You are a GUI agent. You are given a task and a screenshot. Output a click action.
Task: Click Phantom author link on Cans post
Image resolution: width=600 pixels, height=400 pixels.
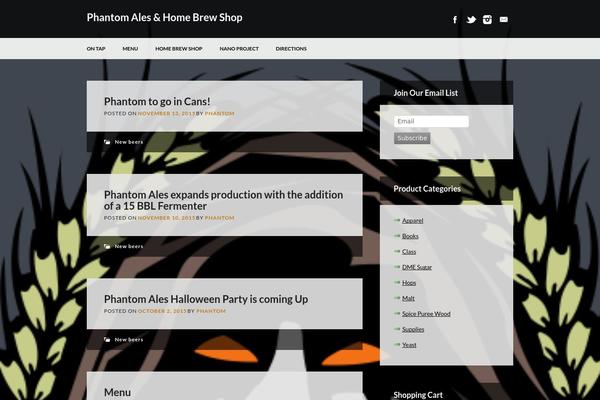coord(220,114)
